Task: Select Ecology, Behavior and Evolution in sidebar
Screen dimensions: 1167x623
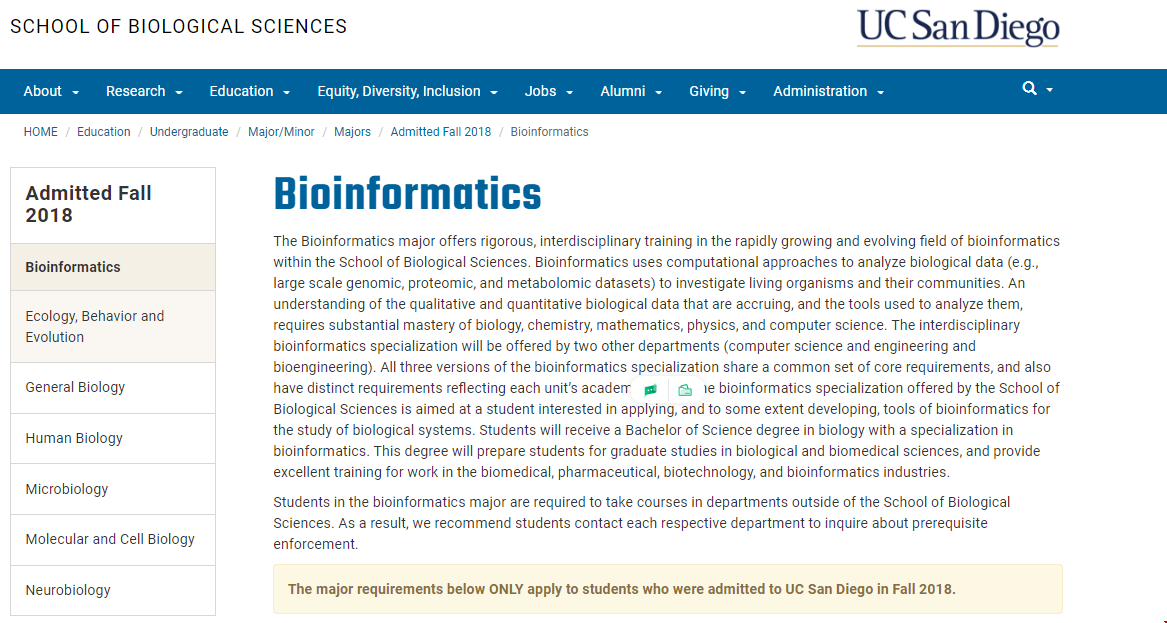Action: 94,325
